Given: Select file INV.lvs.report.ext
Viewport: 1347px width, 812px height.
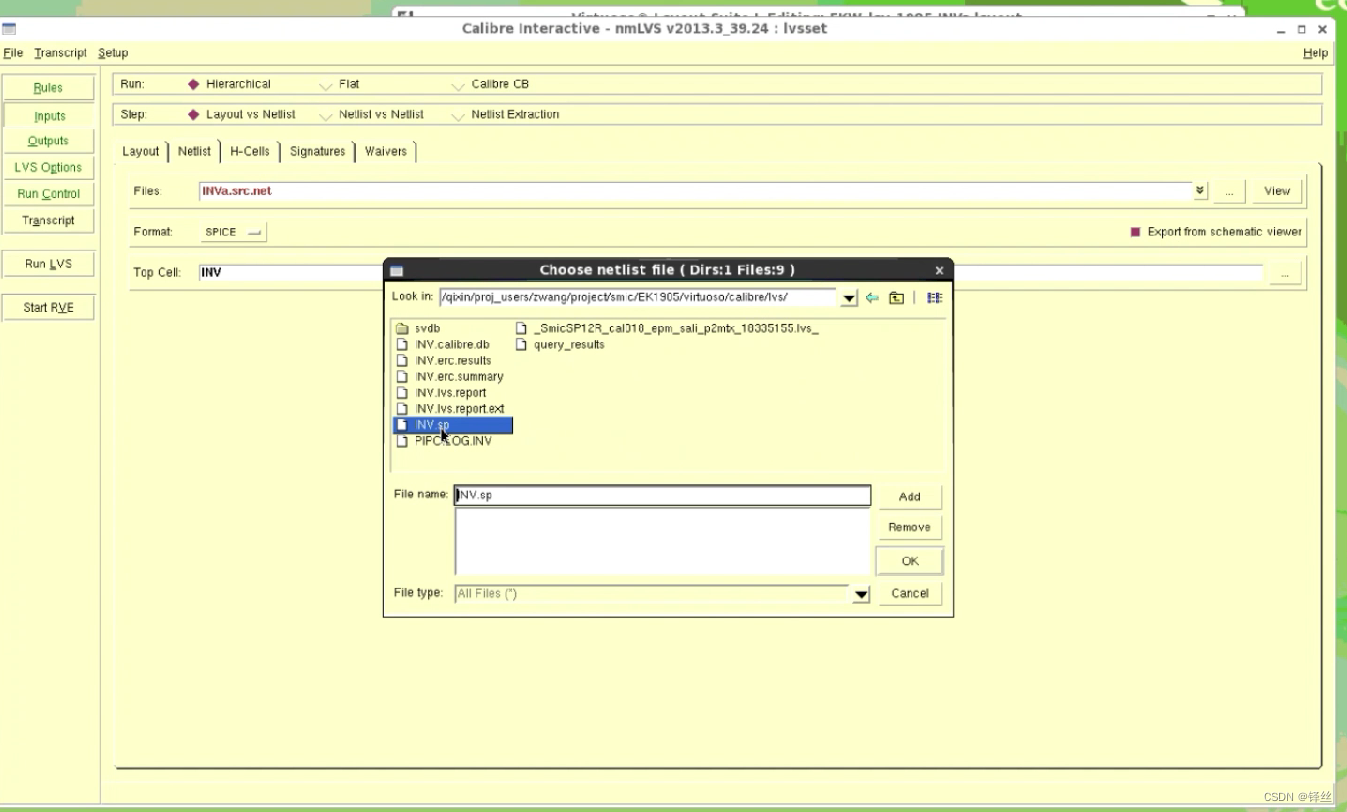Looking at the screenshot, I should pos(450,408).
